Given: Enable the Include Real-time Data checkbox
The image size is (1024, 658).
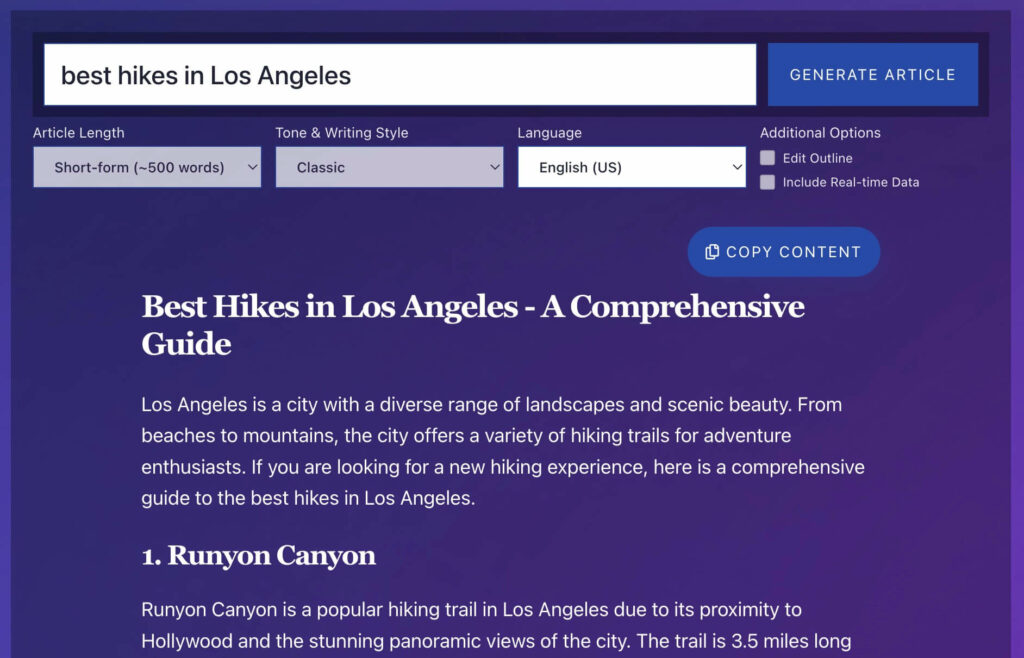Looking at the screenshot, I should click(x=766, y=181).
